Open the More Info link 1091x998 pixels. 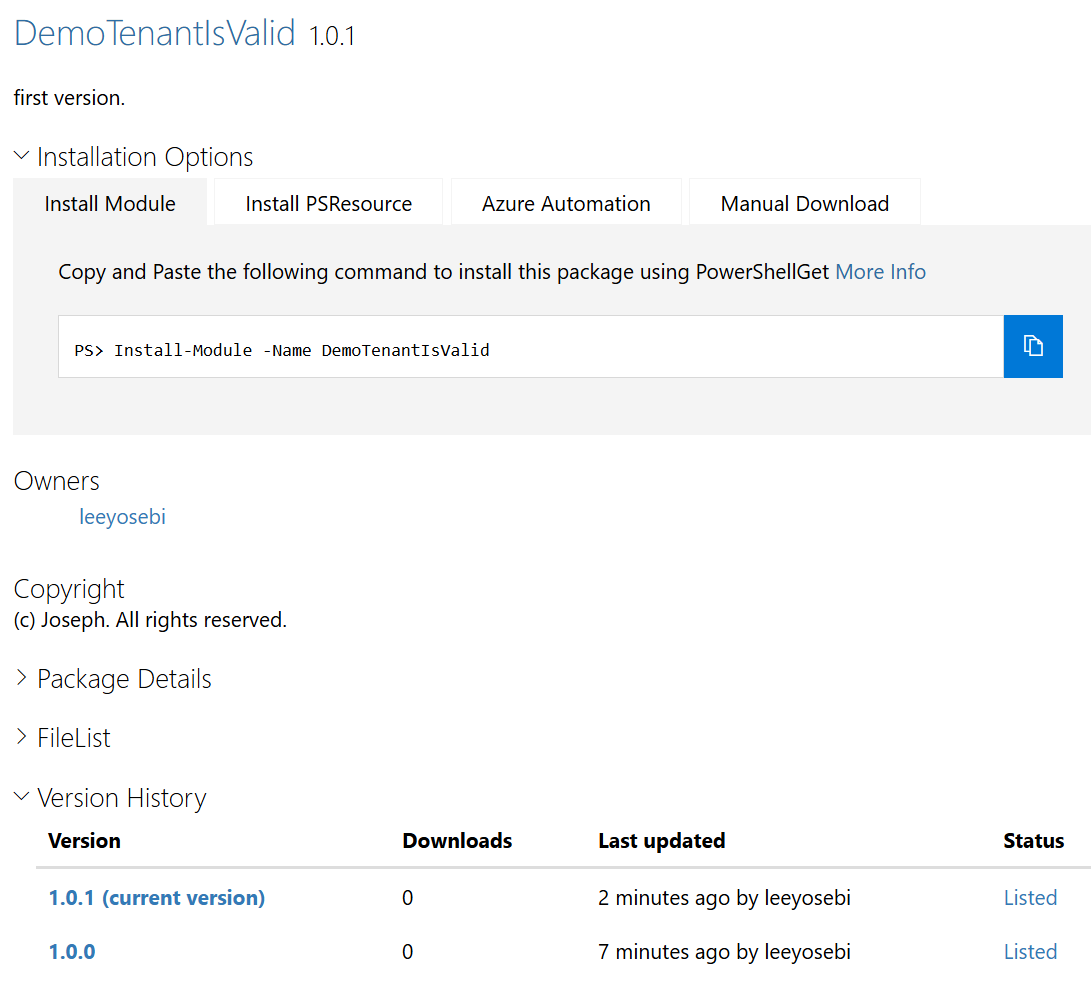point(880,272)
